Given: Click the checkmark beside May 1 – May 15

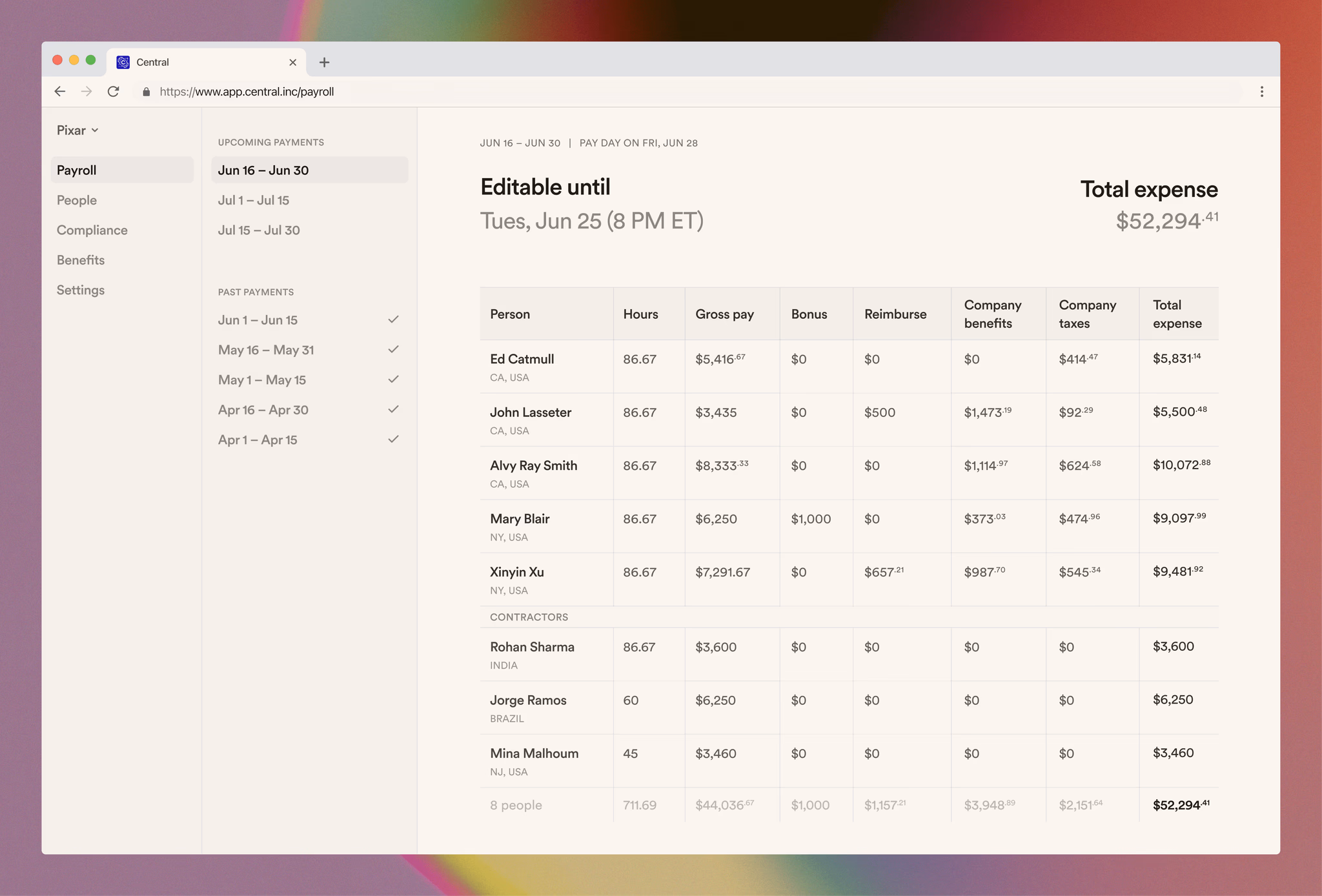Looking at the screenshot, I should click(x=393, y=380).
